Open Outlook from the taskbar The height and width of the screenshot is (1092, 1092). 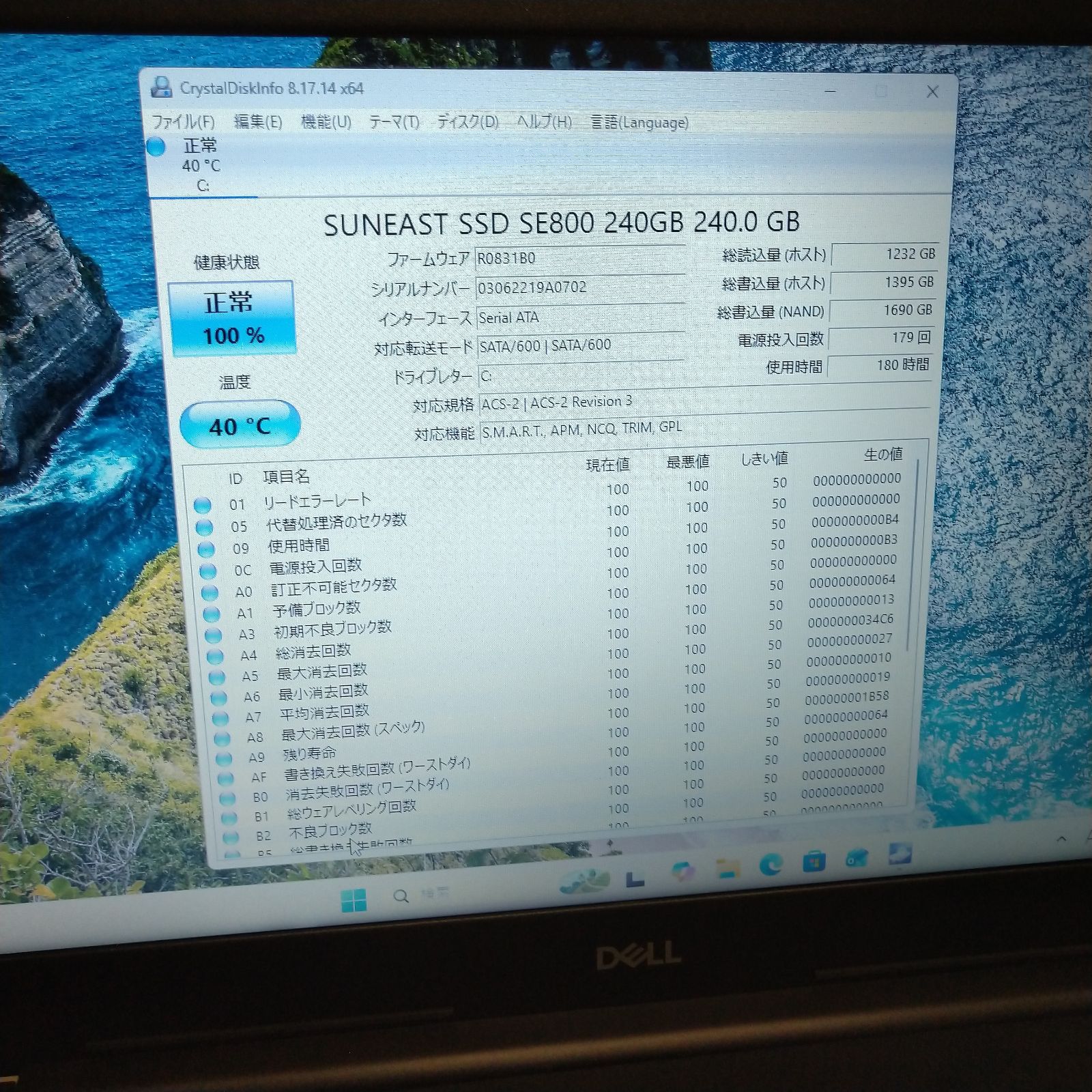(856, 859)
